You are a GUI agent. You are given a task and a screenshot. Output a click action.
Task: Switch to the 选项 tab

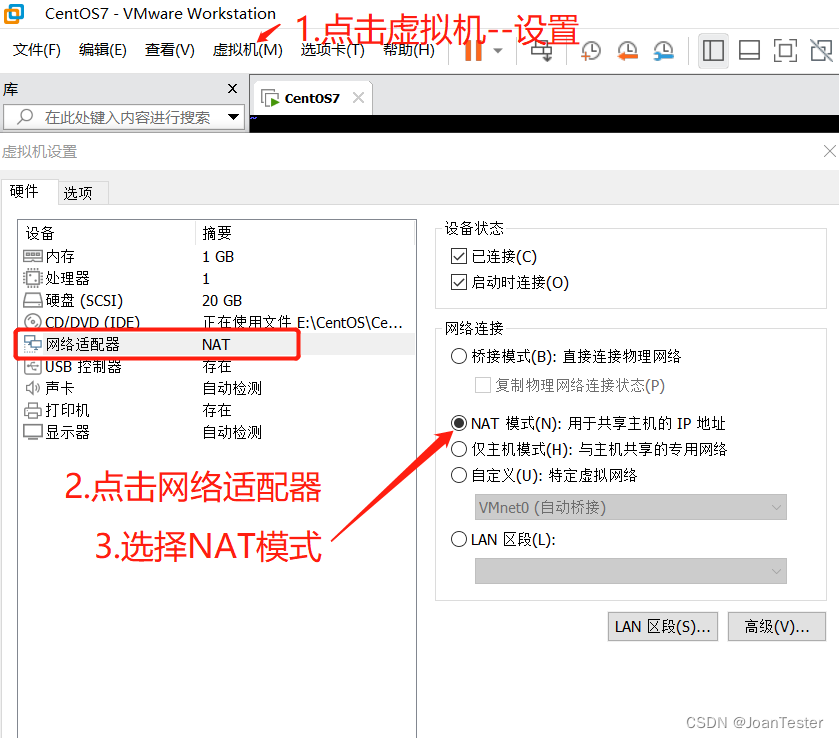[x=78, y=193]
